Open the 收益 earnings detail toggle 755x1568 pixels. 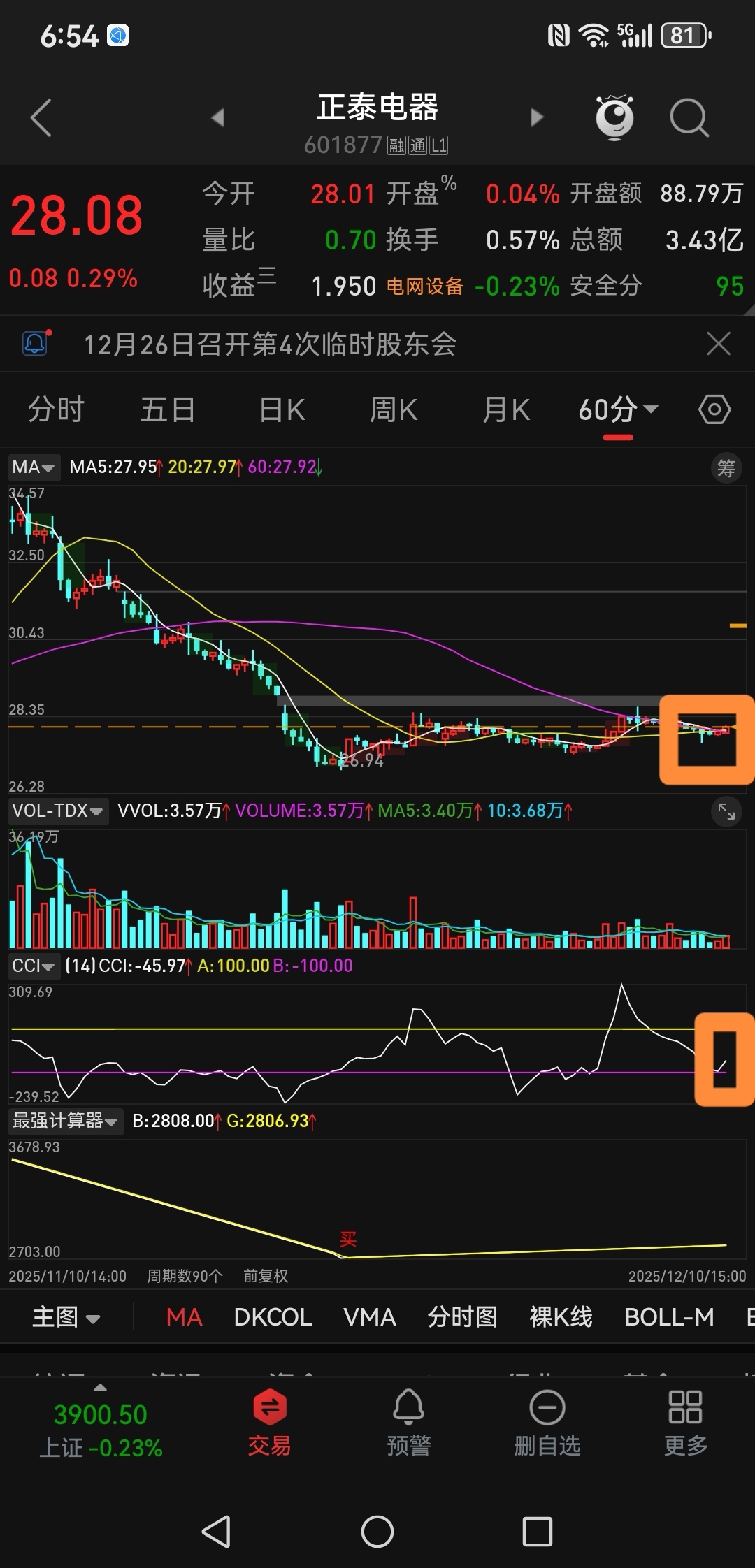239,284
